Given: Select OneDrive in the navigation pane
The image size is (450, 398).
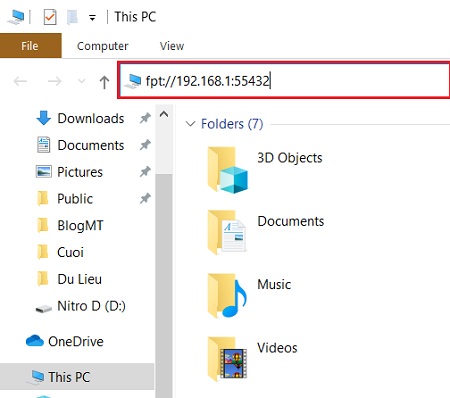Looking at the screenshot, I should tap(76, 341).
